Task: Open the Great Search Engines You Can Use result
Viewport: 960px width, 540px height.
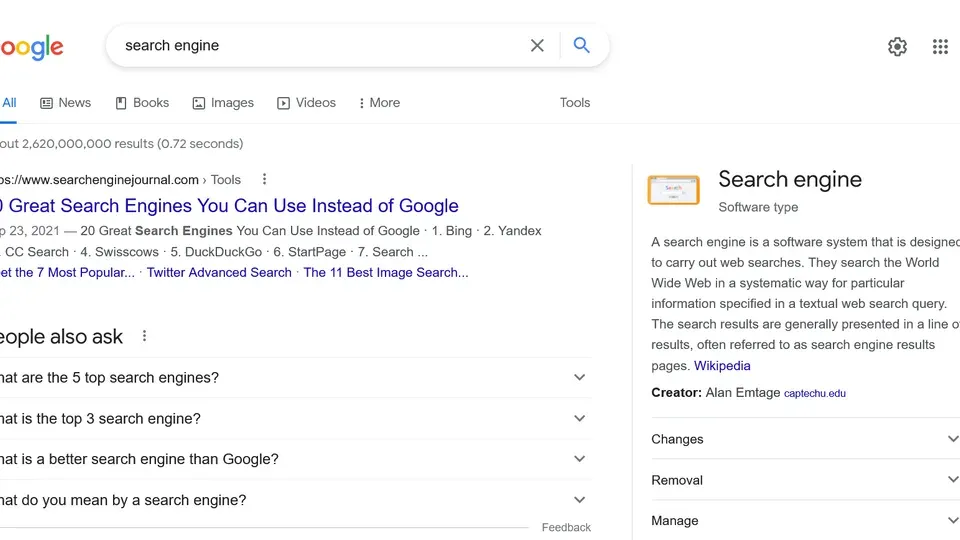Action: [x=230, y=206]
